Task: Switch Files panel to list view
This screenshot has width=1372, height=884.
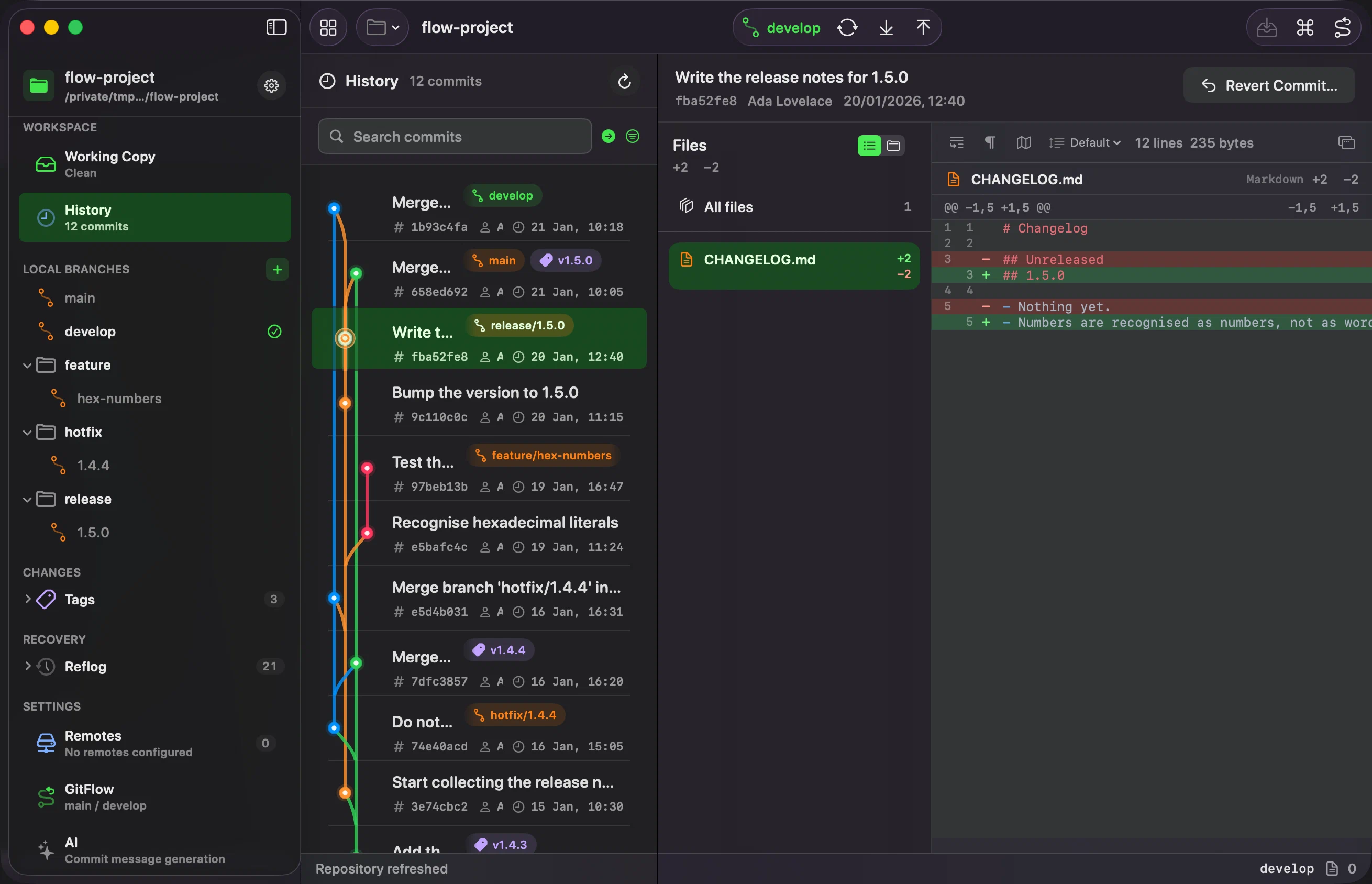Action: tap(869, 146)
